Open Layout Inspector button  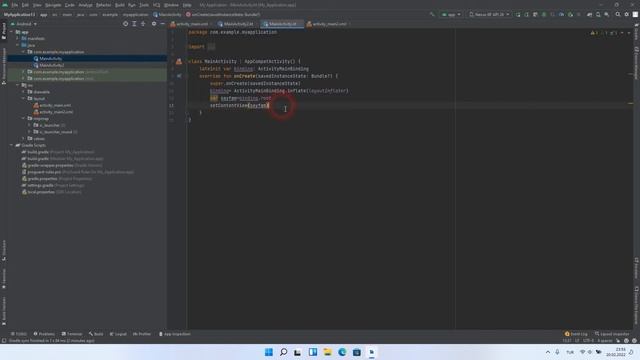pos(612,334)
